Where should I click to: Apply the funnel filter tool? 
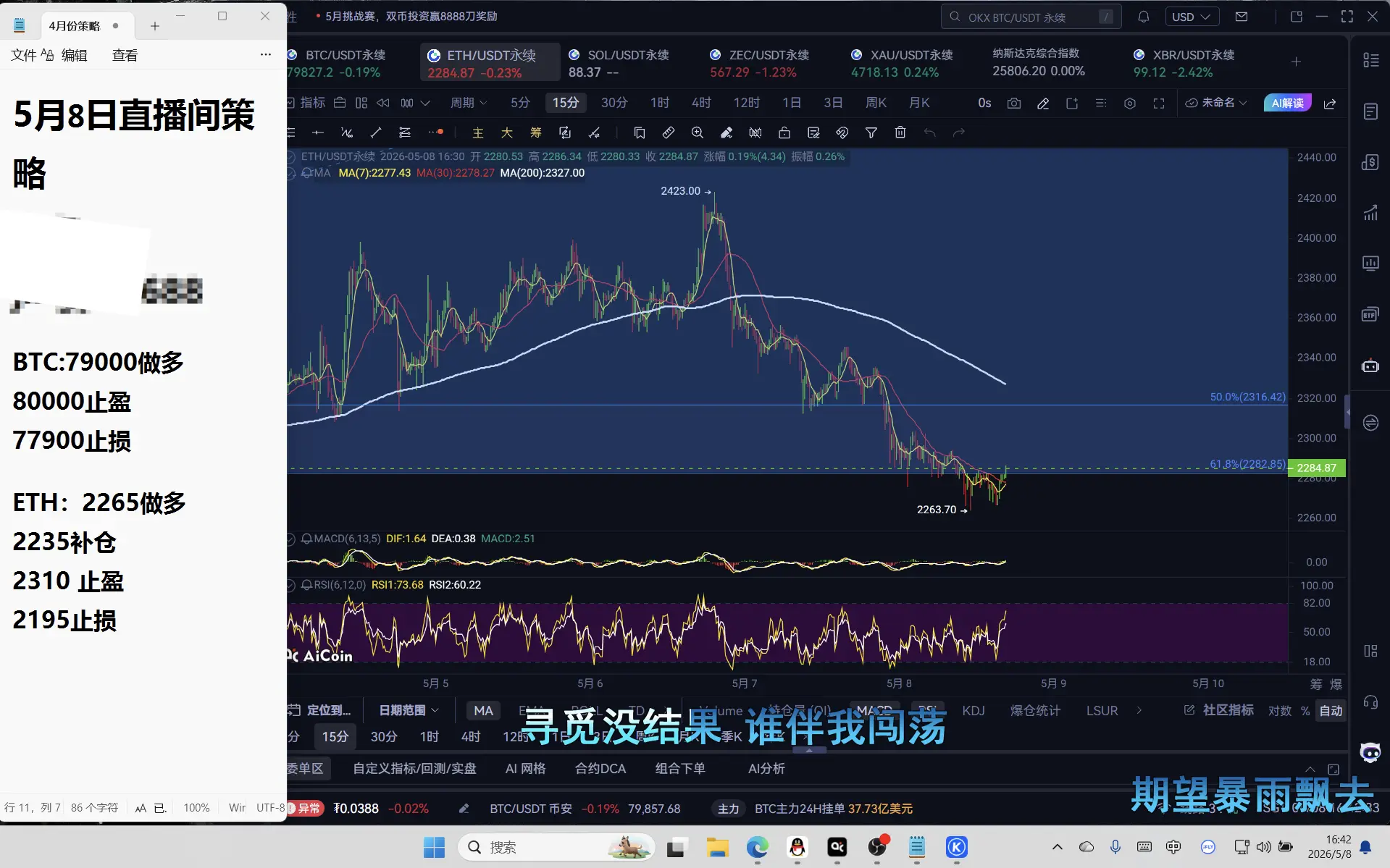(x=871, y=132)
